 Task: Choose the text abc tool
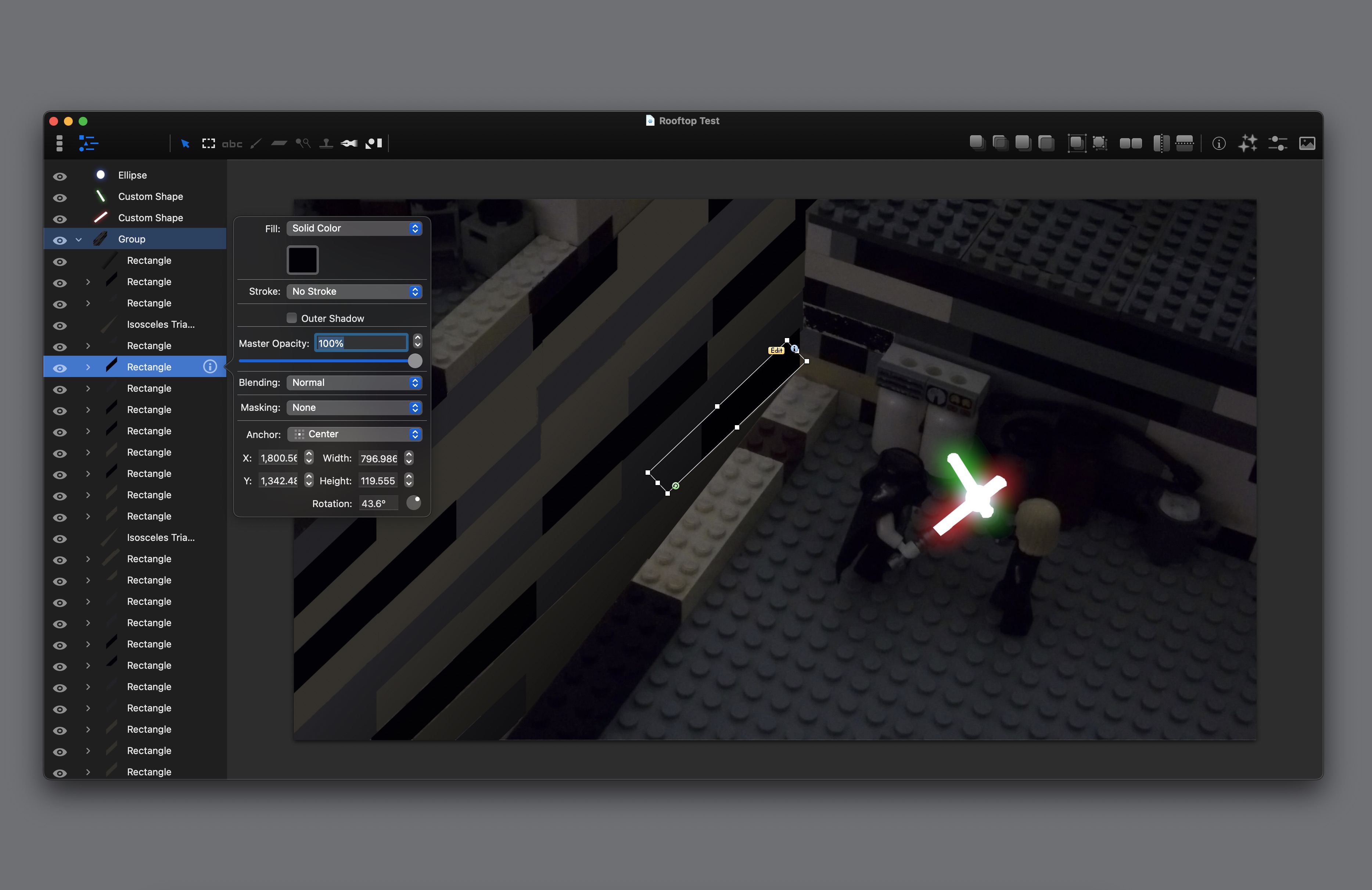pyautogui.click(x=232, y=144)
